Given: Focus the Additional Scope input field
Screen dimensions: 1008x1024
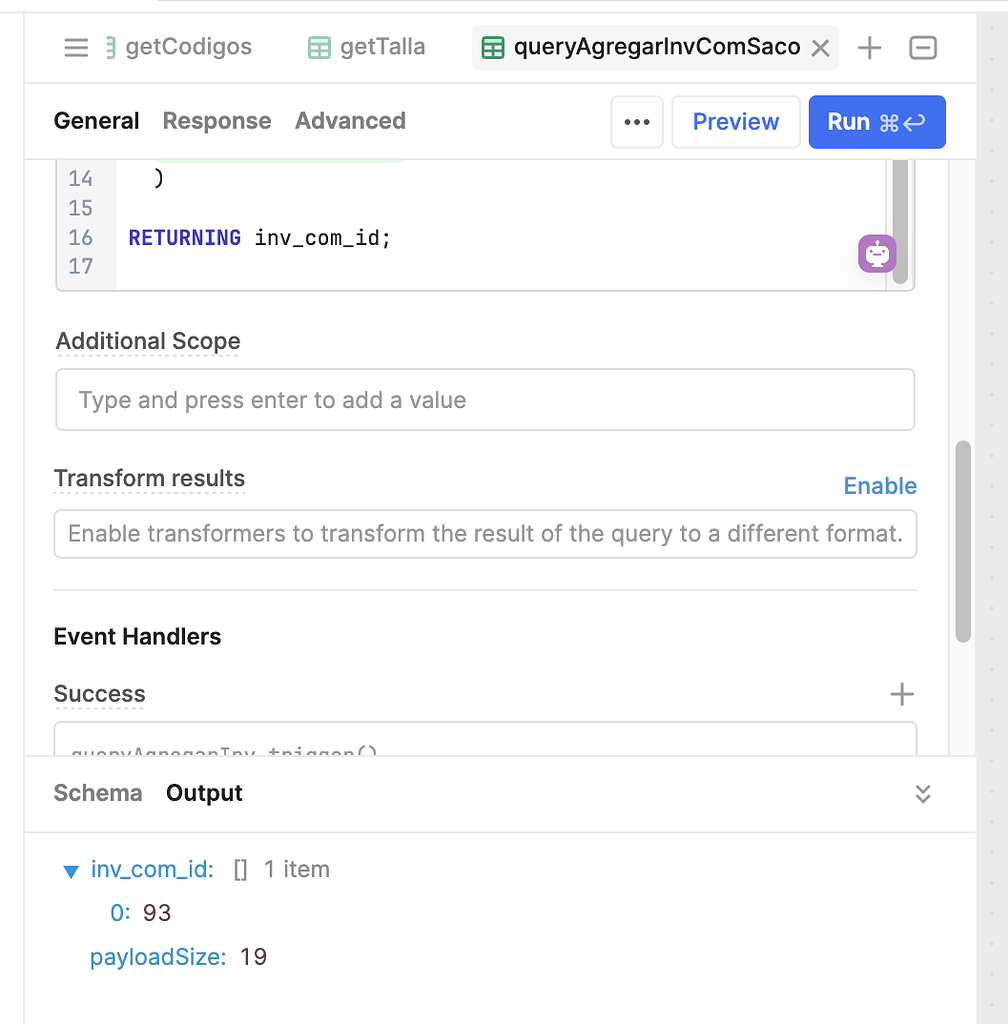Looking at the screenshot, I should 485,400.
